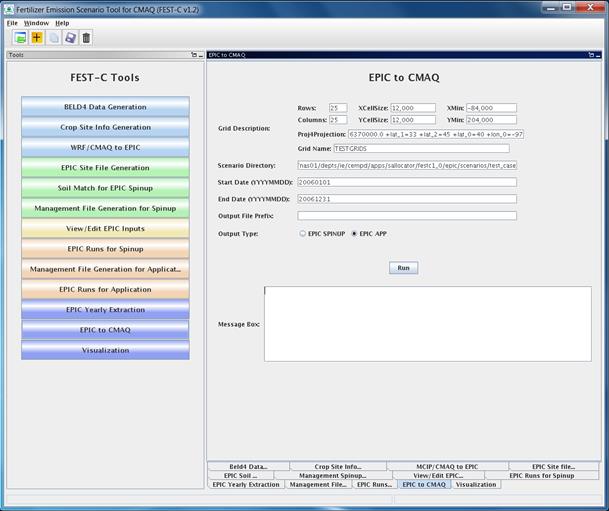The height and width of the screenshot is (511, 609).
Task: Click the save scenario floppy disk icon
Action: coord(70,38)
